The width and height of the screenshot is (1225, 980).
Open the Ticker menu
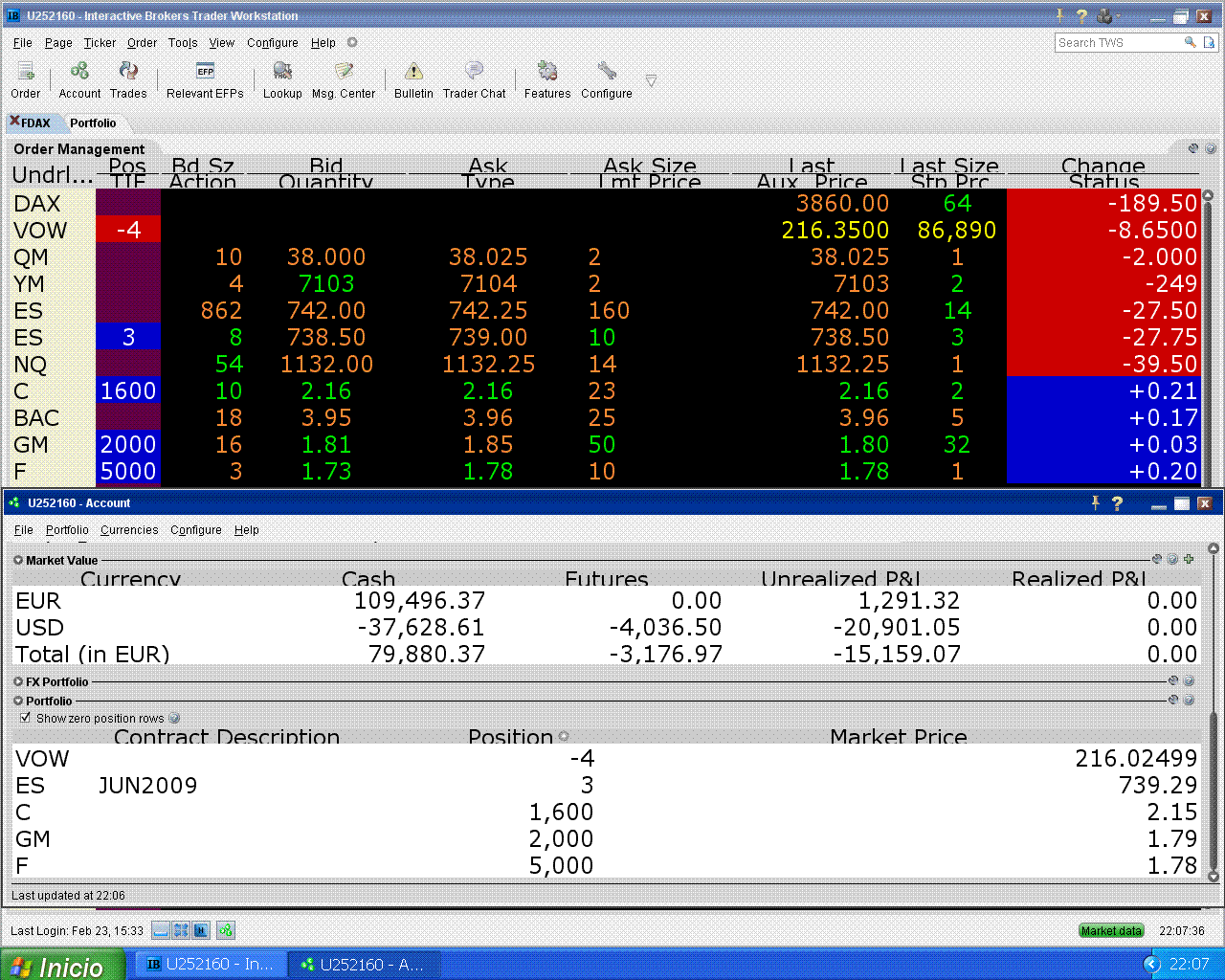pyautogui.click(x=100, y=43)
